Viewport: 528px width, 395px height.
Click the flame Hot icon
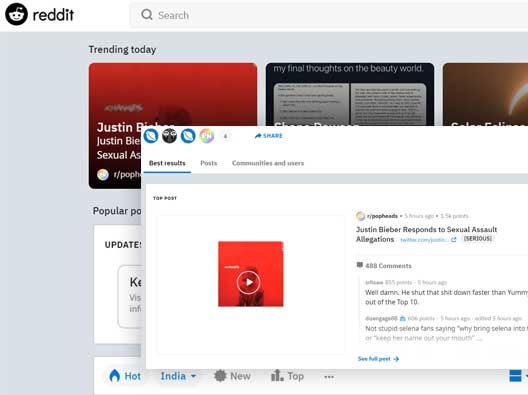(114, 375)
